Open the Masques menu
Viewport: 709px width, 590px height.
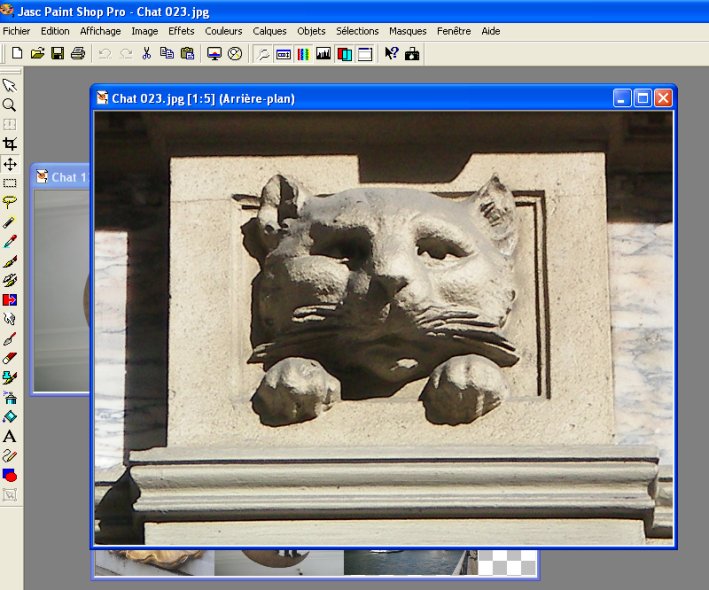[x=408, y=31]
